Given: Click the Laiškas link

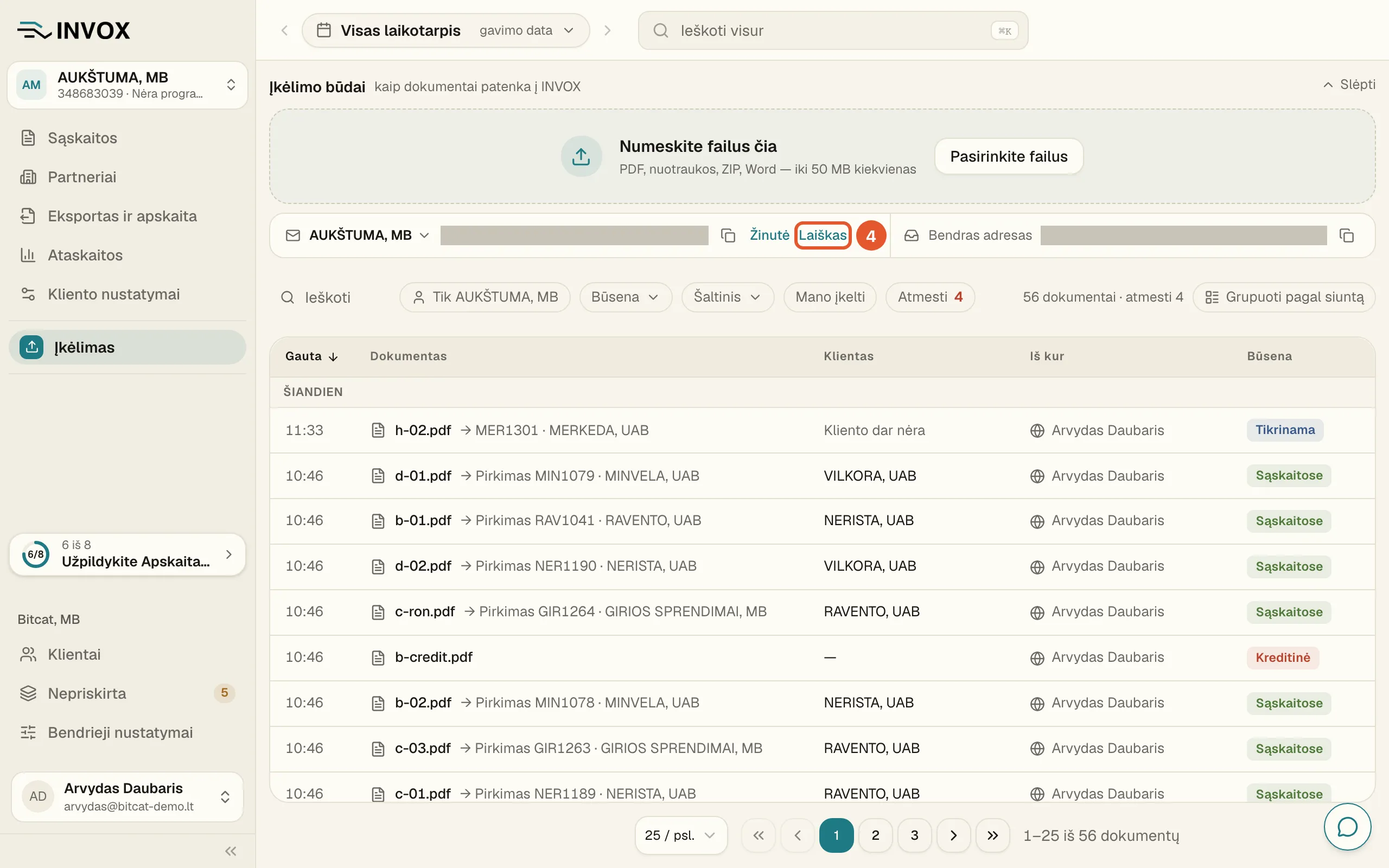Looking at the screenshot, I should coord(823,235).
